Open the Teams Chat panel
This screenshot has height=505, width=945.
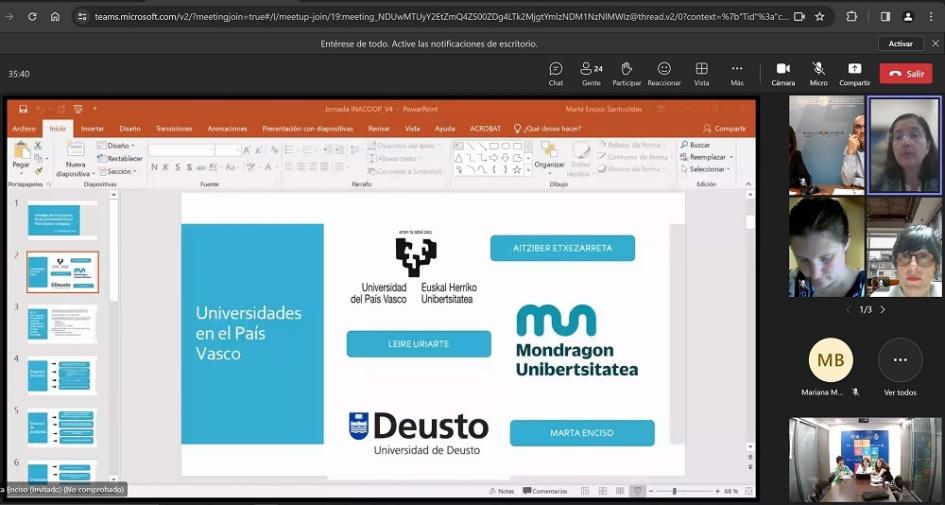[556, 74]
